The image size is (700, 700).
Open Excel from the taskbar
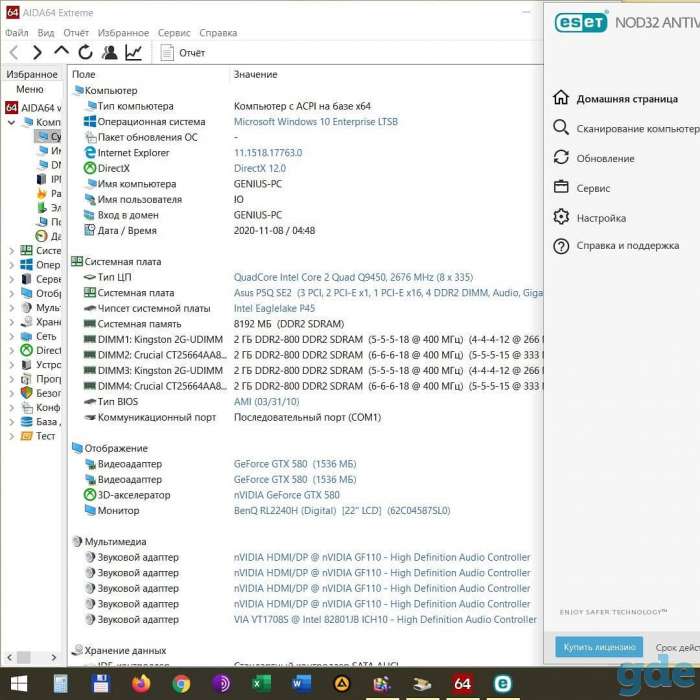(x=262, y=683)
